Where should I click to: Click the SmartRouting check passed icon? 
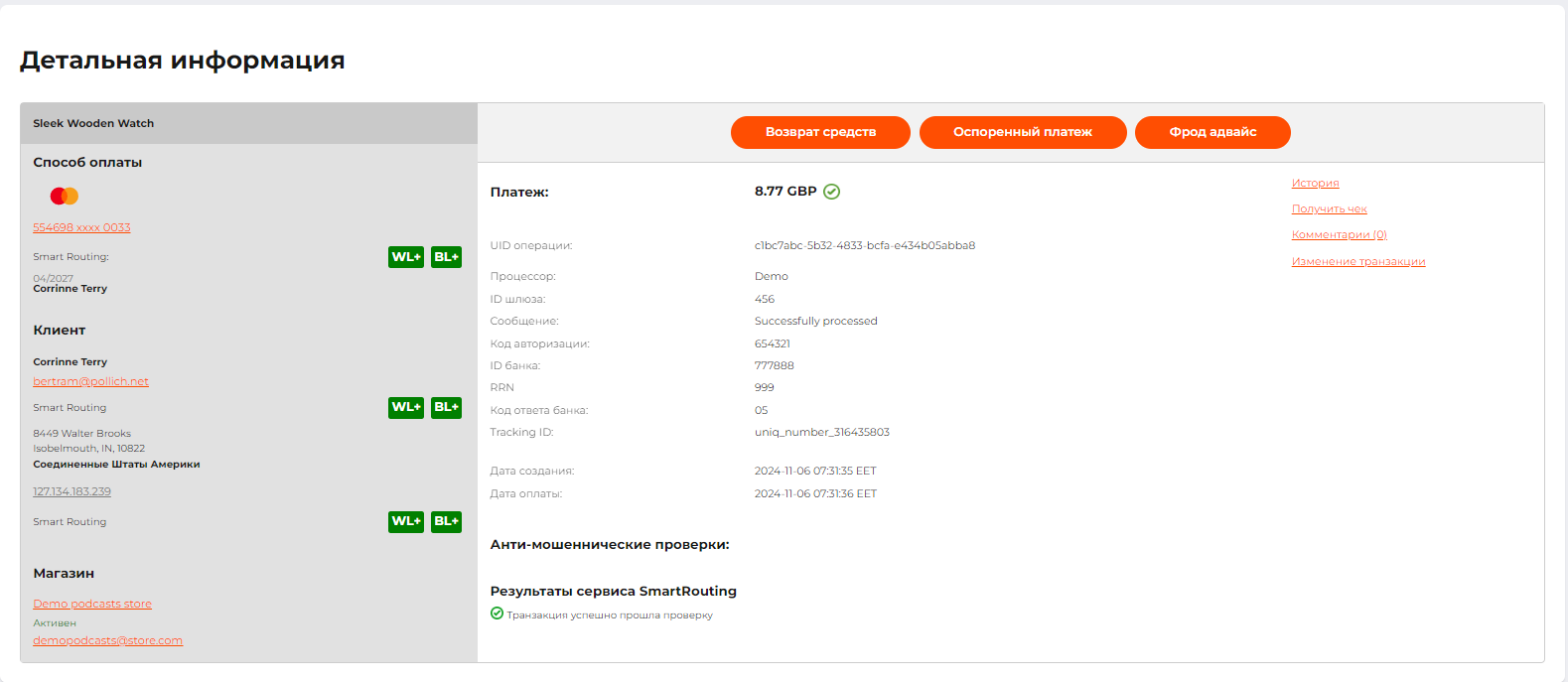[497, 614]
